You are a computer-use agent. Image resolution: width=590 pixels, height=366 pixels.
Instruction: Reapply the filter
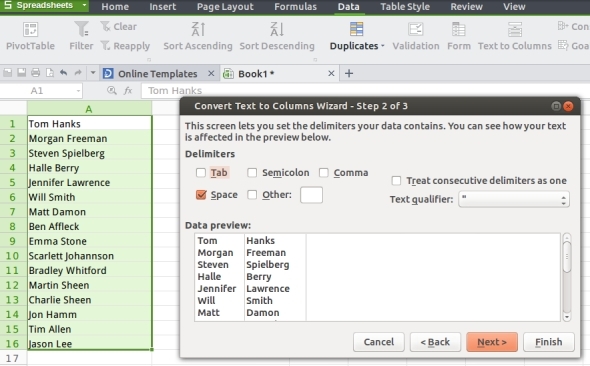(x=125, y=46)
